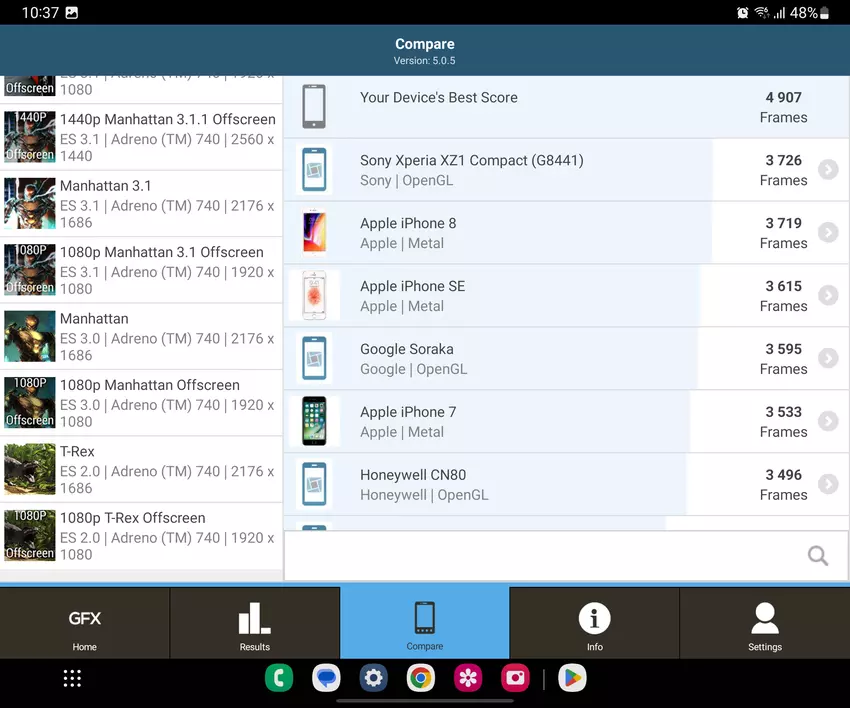Screen dimensions: 850x708
Task: Select the T-Rex benchmark thumbnail
Action: tap(30, 470)
